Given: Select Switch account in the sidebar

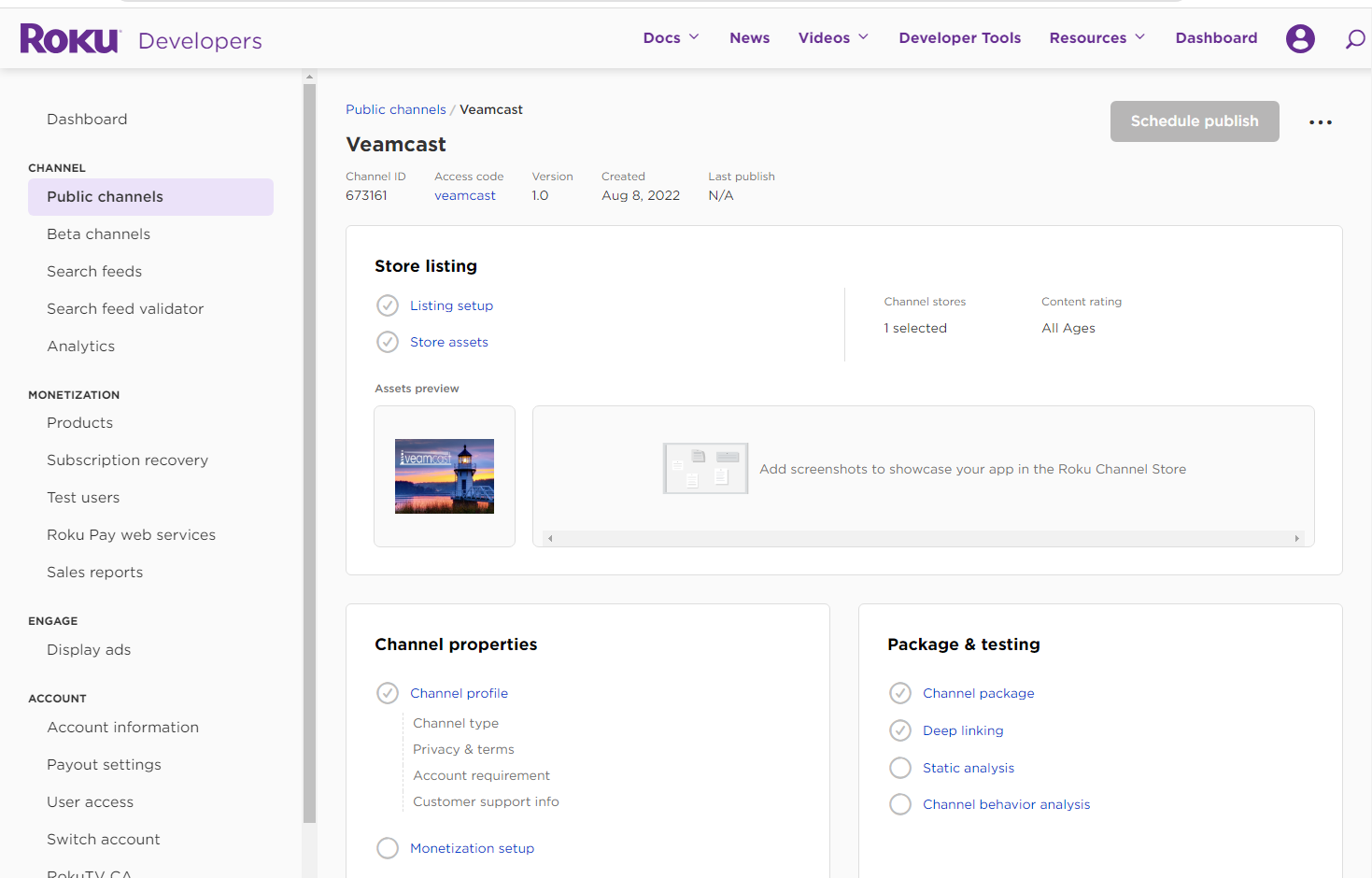Looking at the screenshot, I should click(x=104, y=840).
